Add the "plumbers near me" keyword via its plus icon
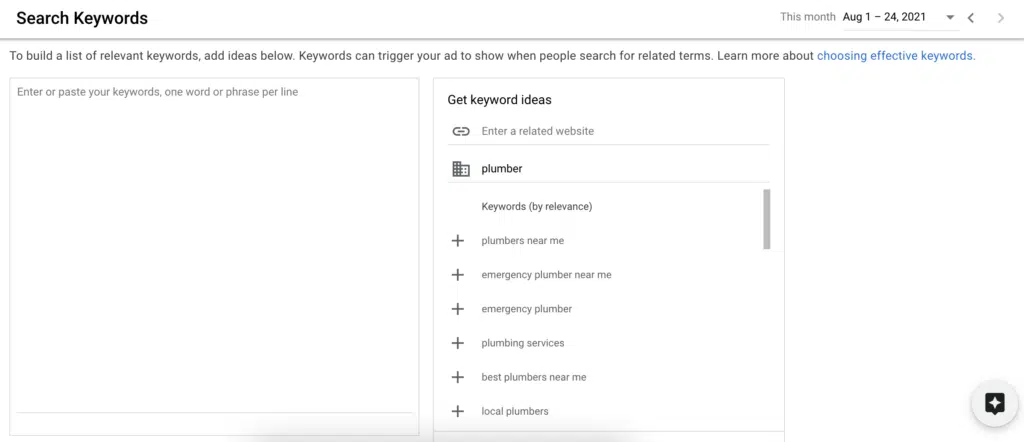This screenshot has width=1024, height=442. pyautogui.click(x=458, y=241)
